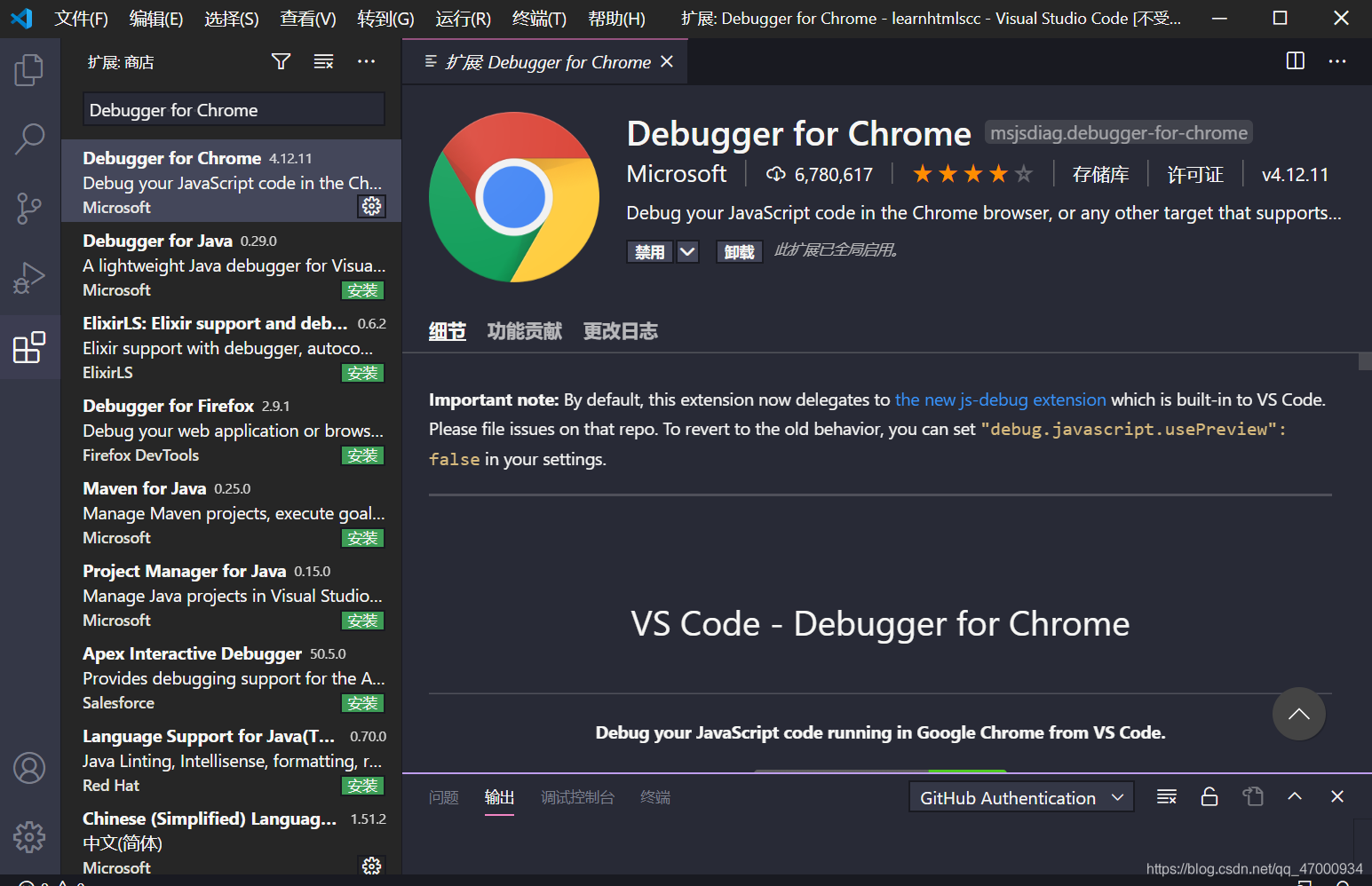Maximize the bottom panel with chevron

tap(1295, 796)
